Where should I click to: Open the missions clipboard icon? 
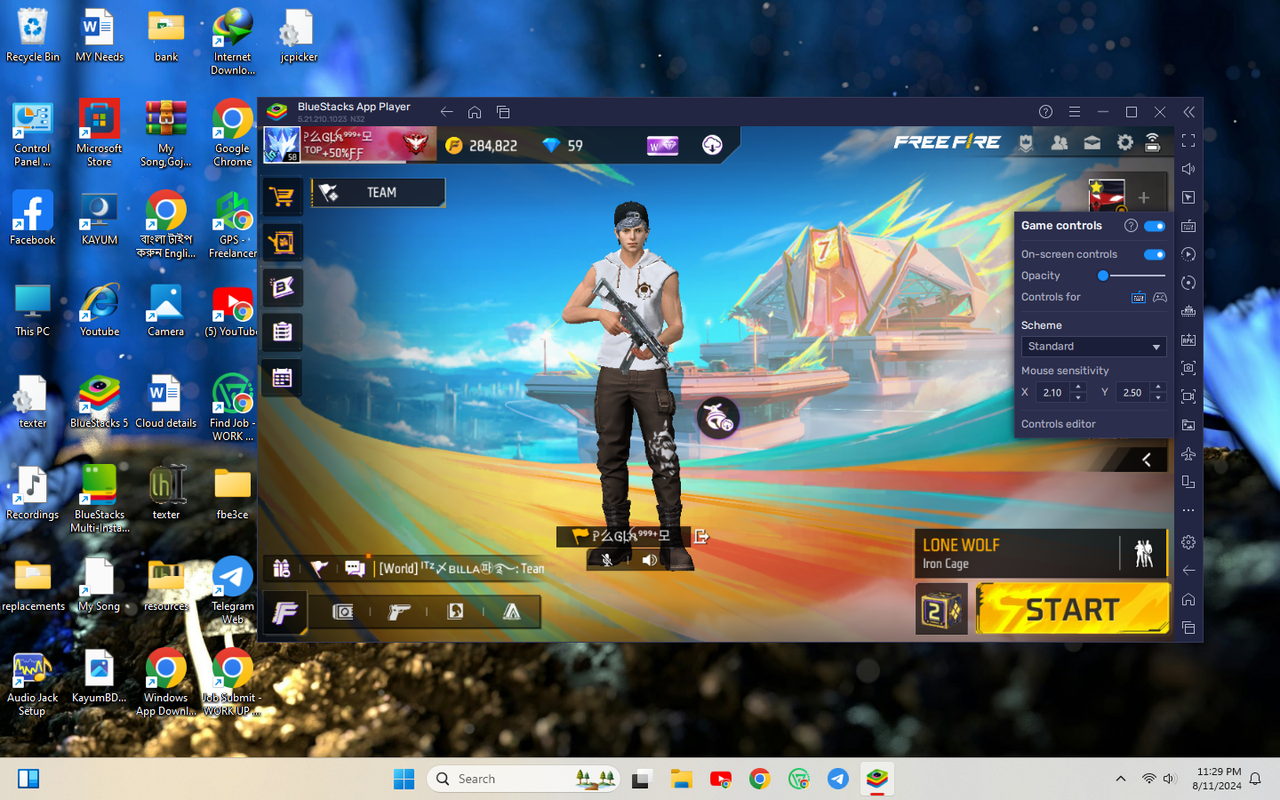pyautogui.click(x=282, y=332)
